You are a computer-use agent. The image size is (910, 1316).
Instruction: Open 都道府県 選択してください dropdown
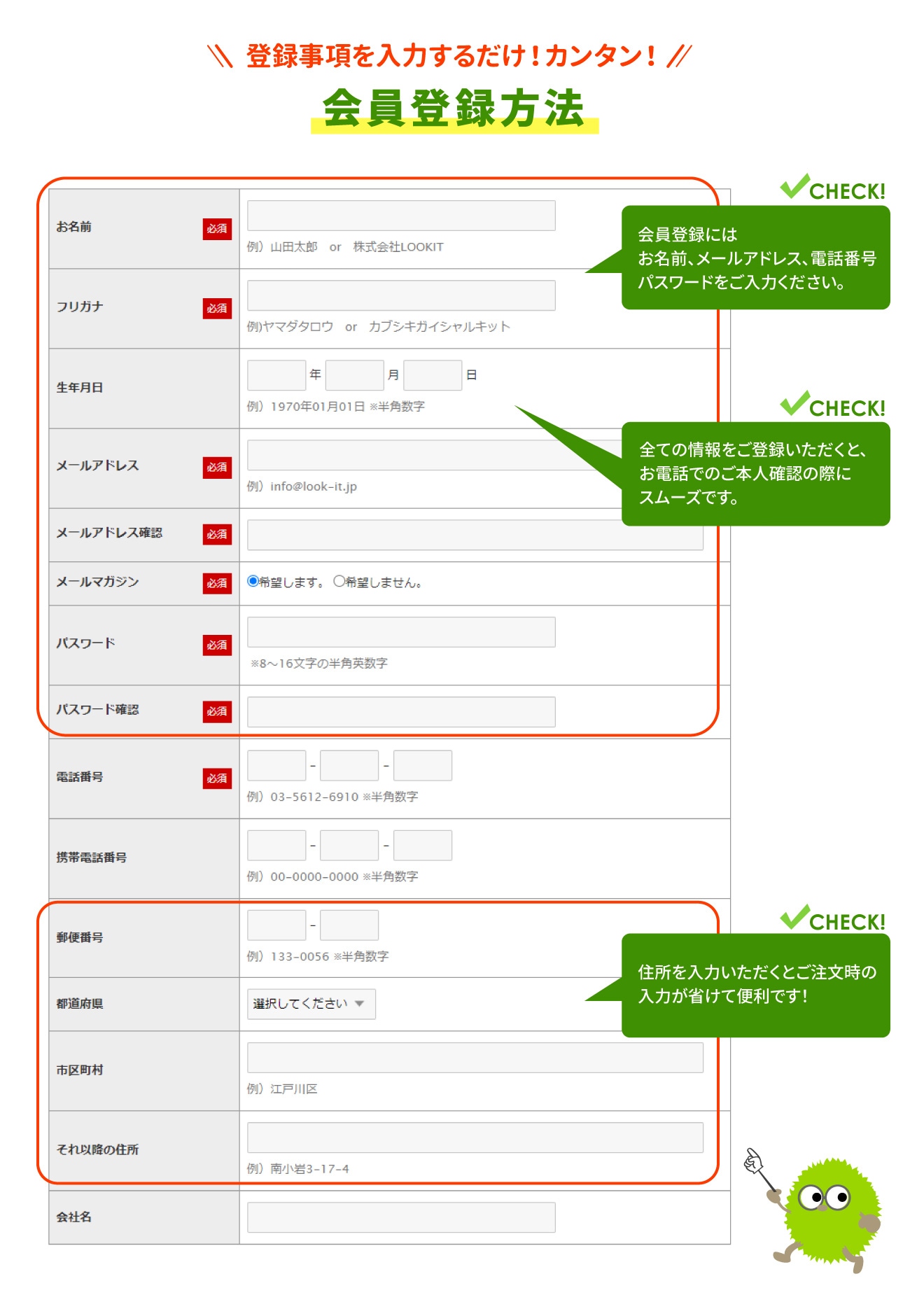tap(311, 1004)
